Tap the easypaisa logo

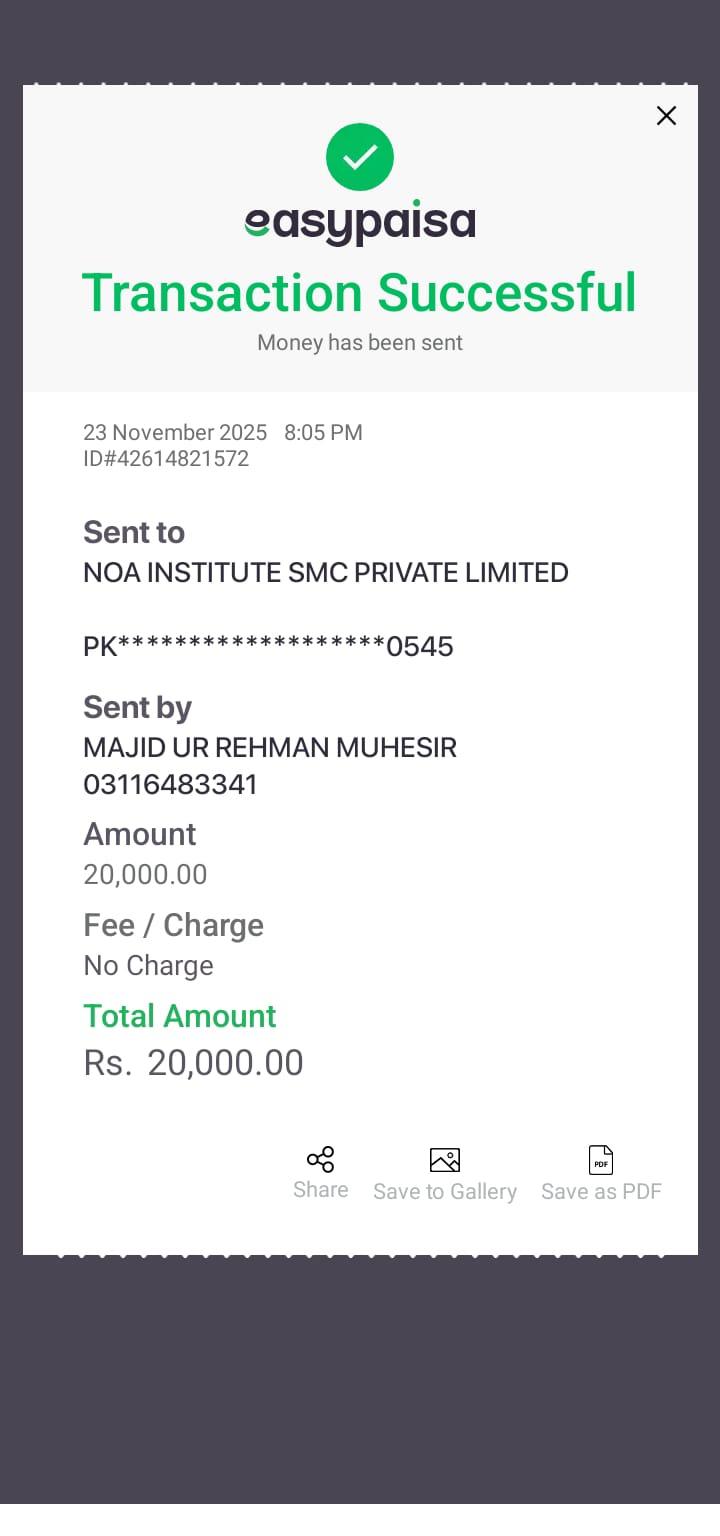(x=360, y=223)
